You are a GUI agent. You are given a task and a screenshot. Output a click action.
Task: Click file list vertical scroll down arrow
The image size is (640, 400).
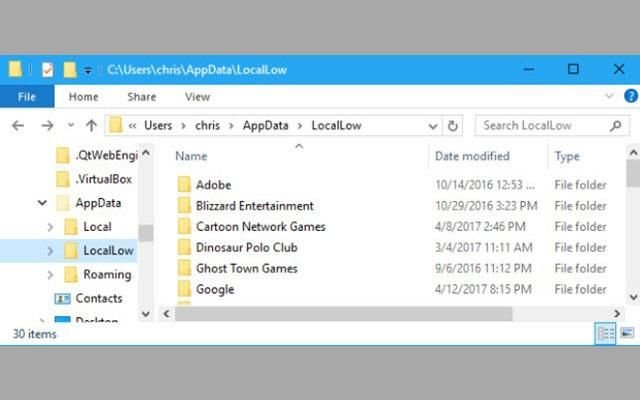633,297
